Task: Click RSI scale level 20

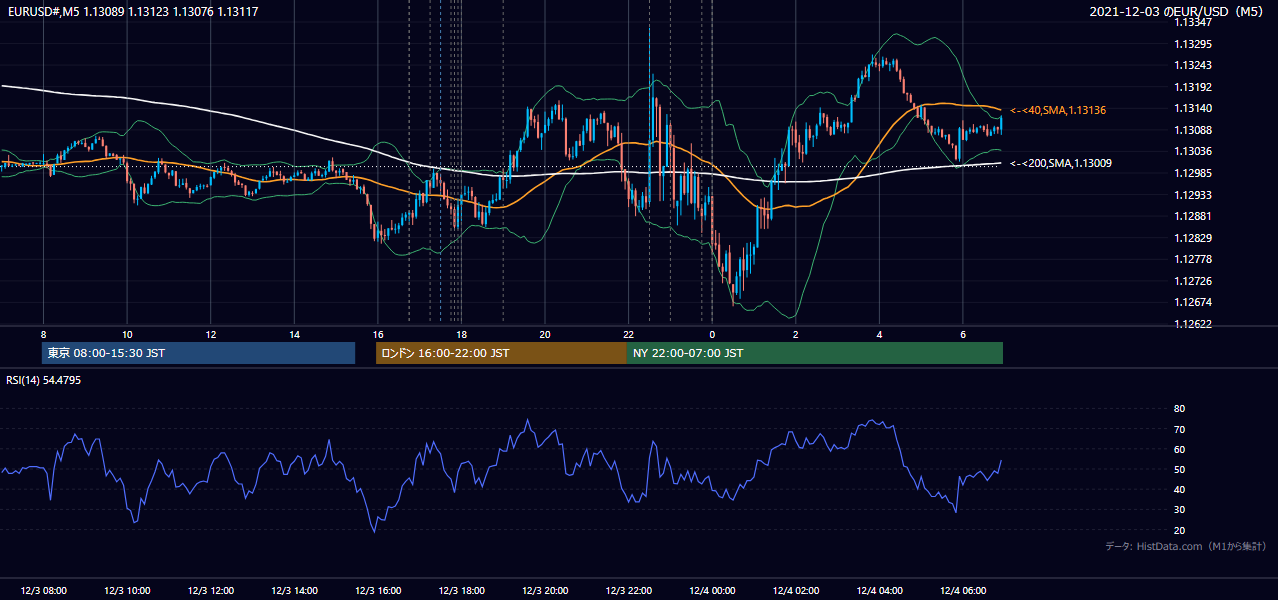Action: (1180, 531)
